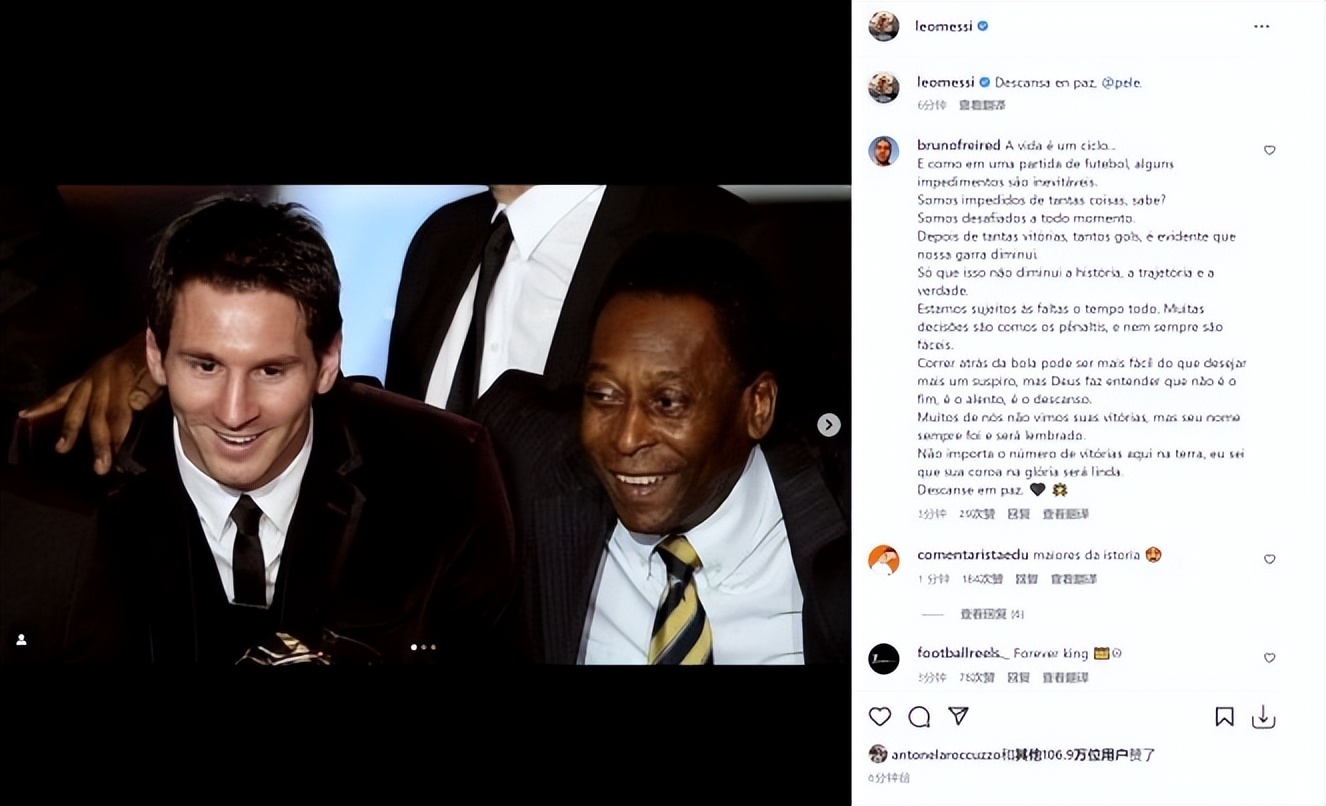Open tagged people icon on photo
This screenshot has width=1326, height=806.
tap(21, 640)
